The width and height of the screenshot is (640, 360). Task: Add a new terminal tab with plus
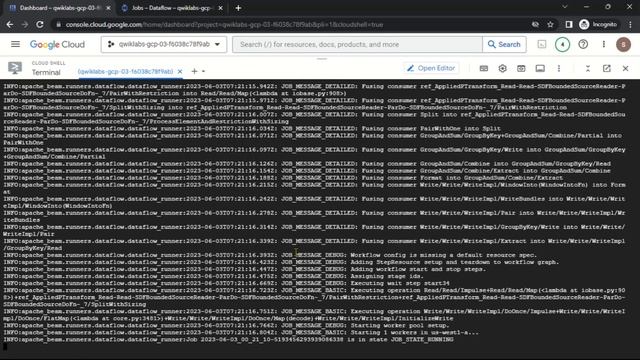[x=194, y=71]
